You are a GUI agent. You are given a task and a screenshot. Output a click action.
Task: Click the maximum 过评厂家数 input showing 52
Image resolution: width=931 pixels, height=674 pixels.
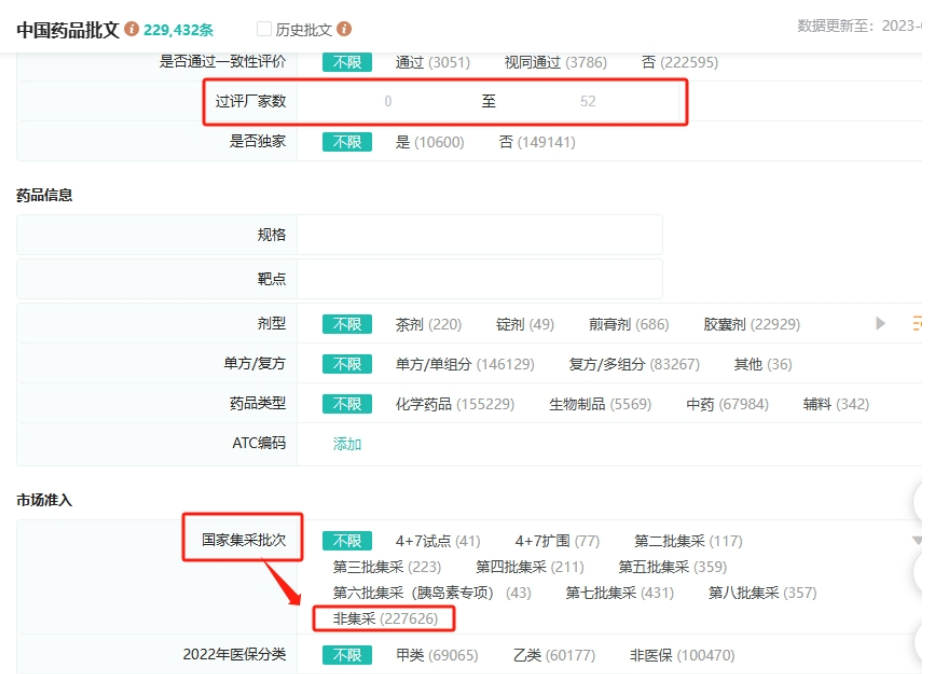coord(588,102)
